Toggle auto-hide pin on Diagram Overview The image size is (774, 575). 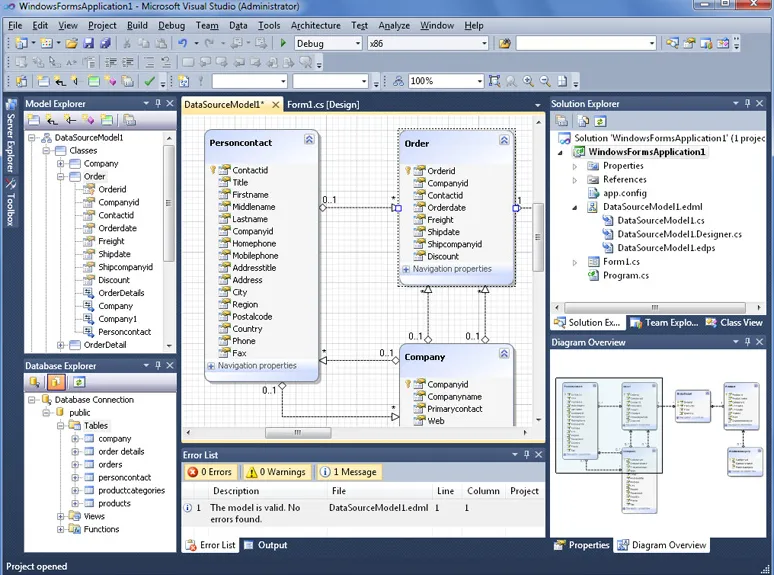click(x=747, y=342)
